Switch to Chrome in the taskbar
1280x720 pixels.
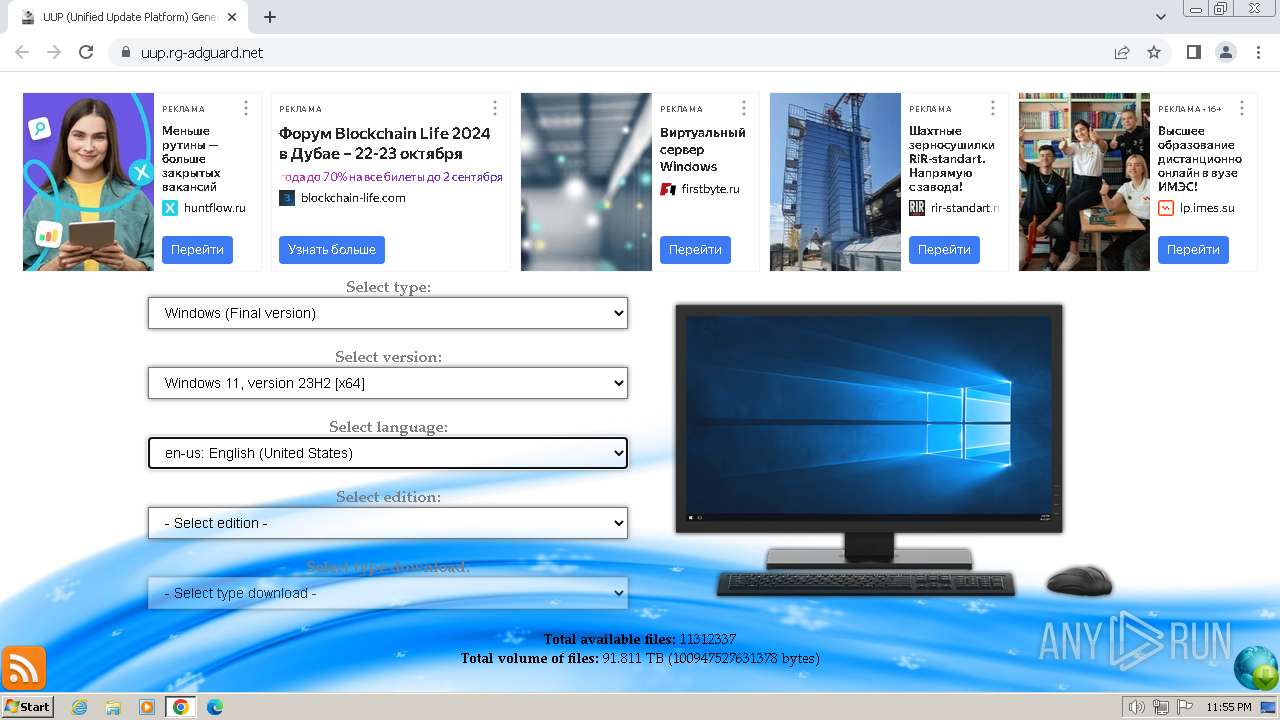[181, 707]
